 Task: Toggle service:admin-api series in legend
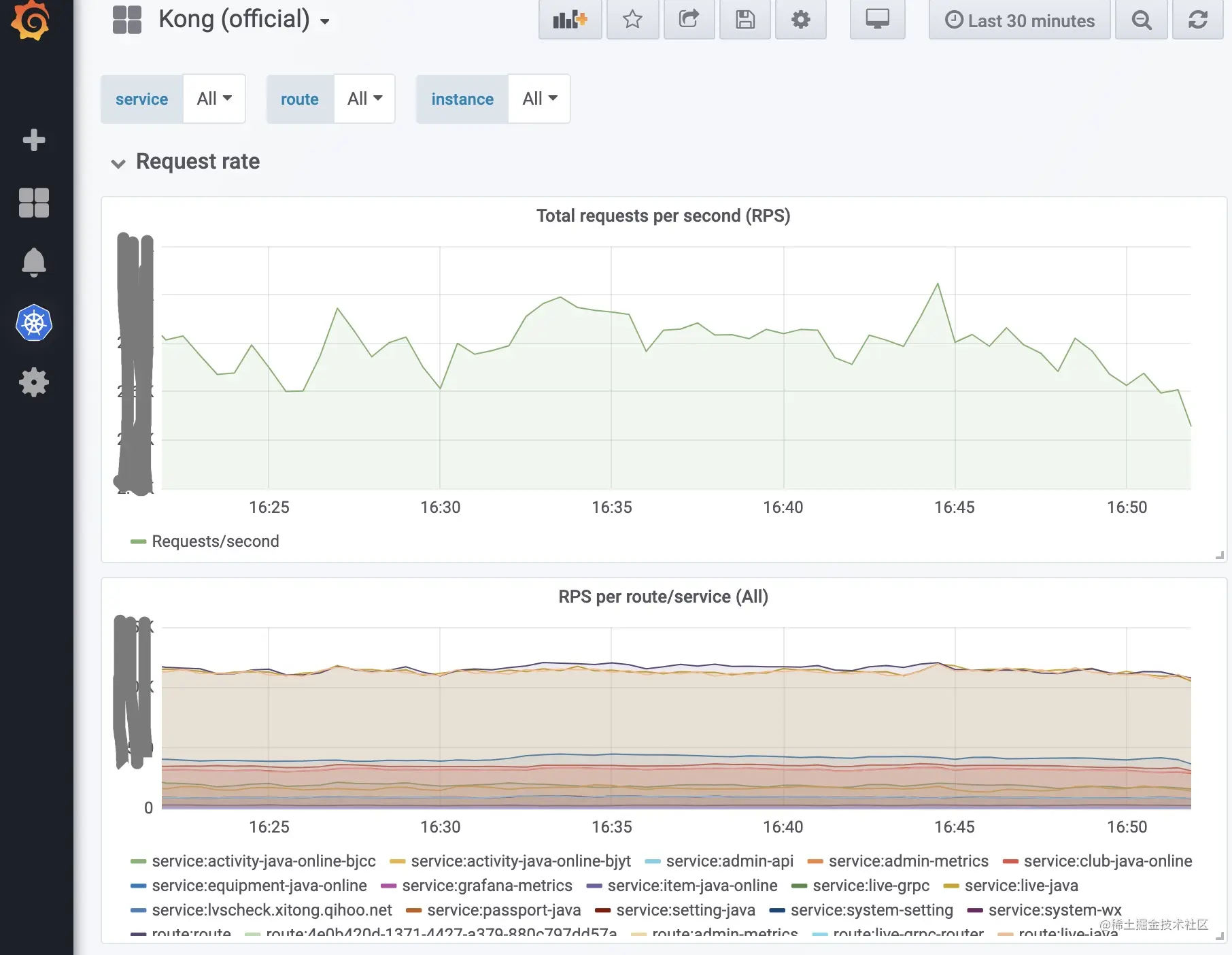[x=730, y=861]
